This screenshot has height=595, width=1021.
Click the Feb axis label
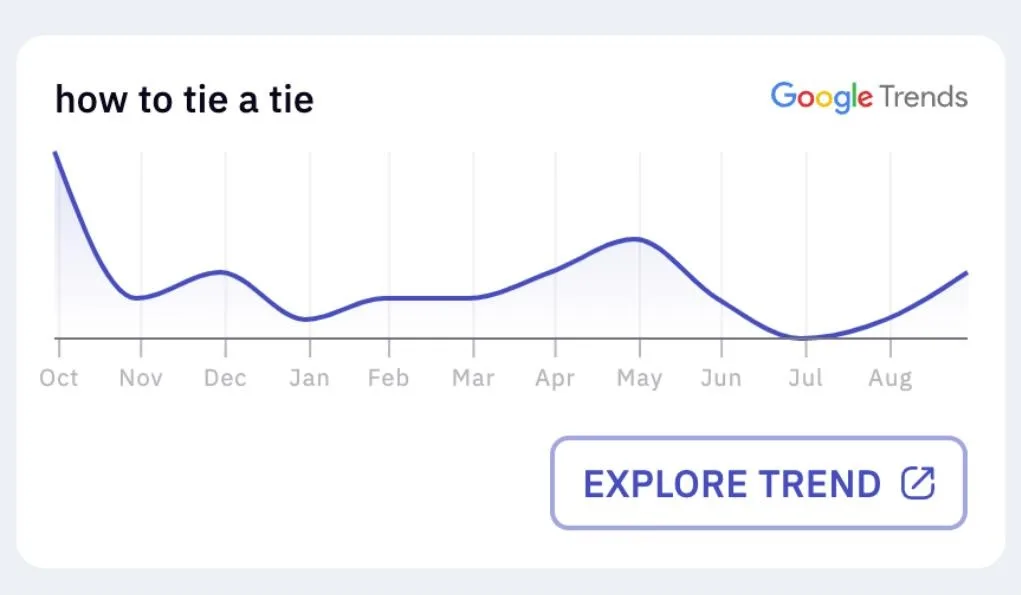389,378
